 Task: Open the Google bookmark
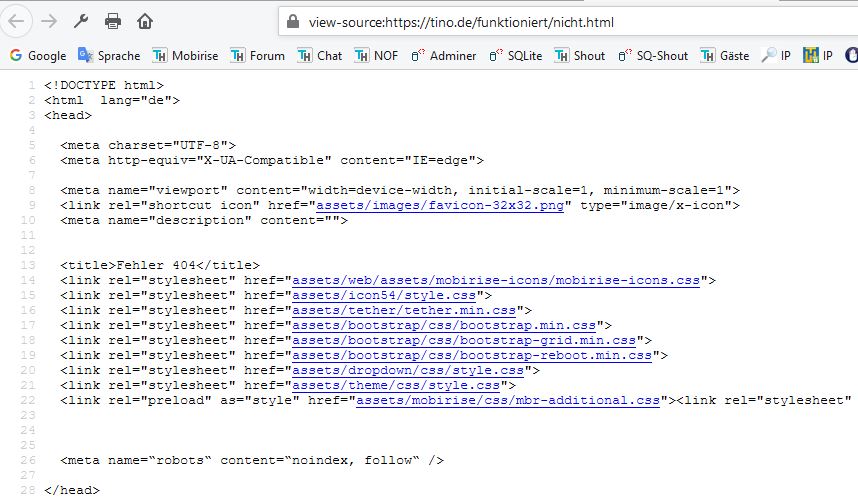(x=38, y=56)
